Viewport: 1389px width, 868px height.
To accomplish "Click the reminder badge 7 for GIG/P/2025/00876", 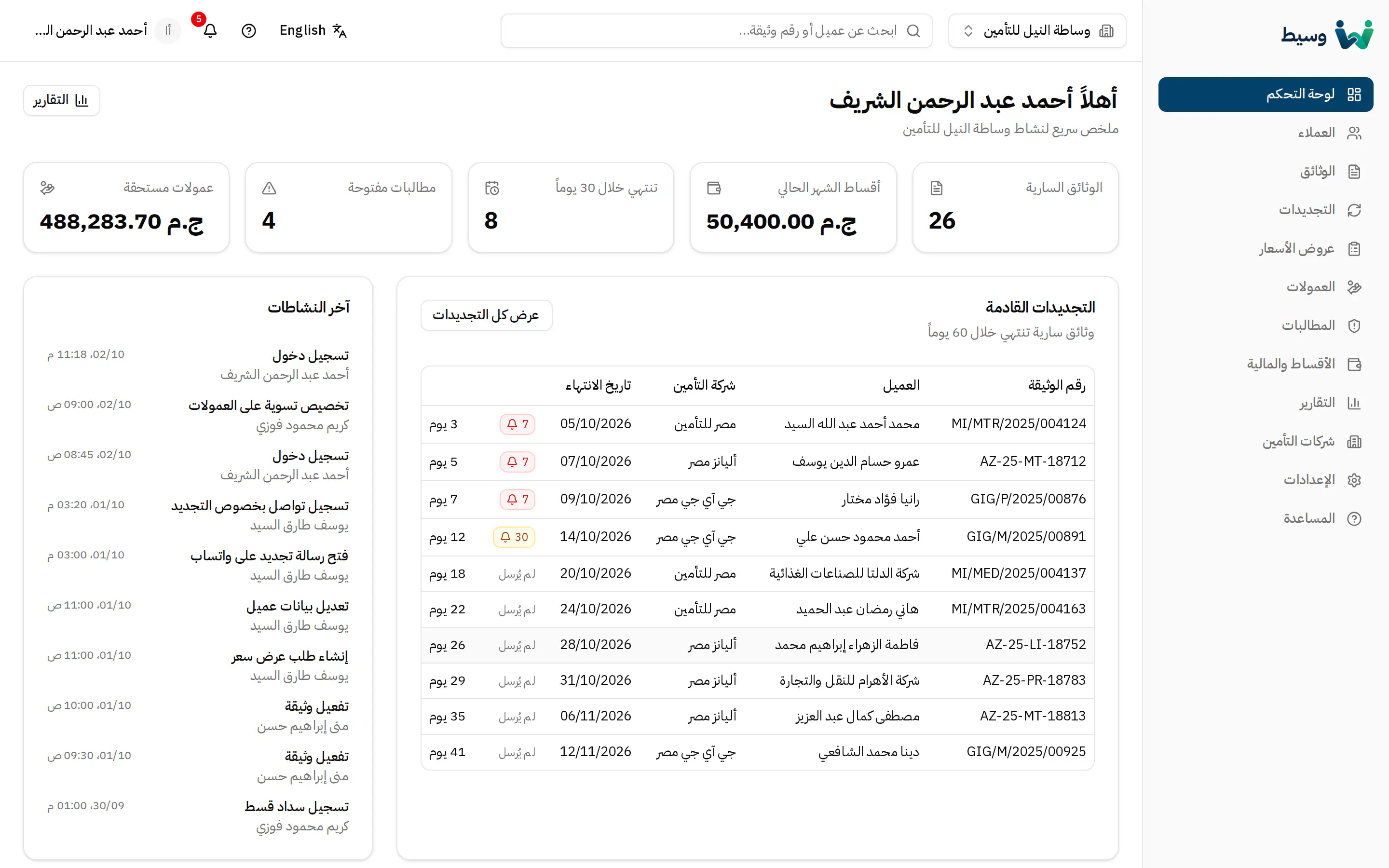I will 517,500.
